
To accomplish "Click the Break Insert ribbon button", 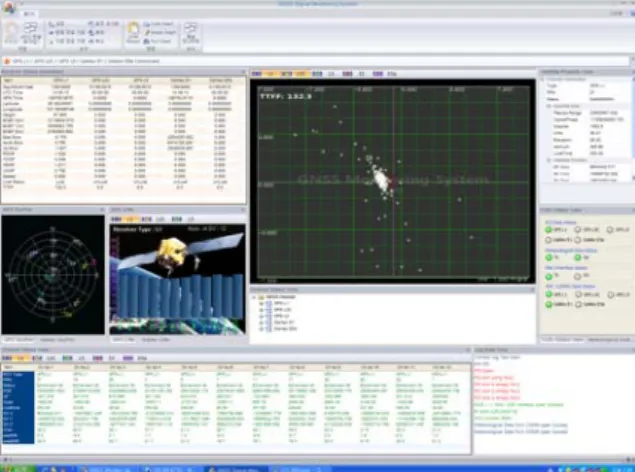I will pyautogui.click(x=160, y=32).
